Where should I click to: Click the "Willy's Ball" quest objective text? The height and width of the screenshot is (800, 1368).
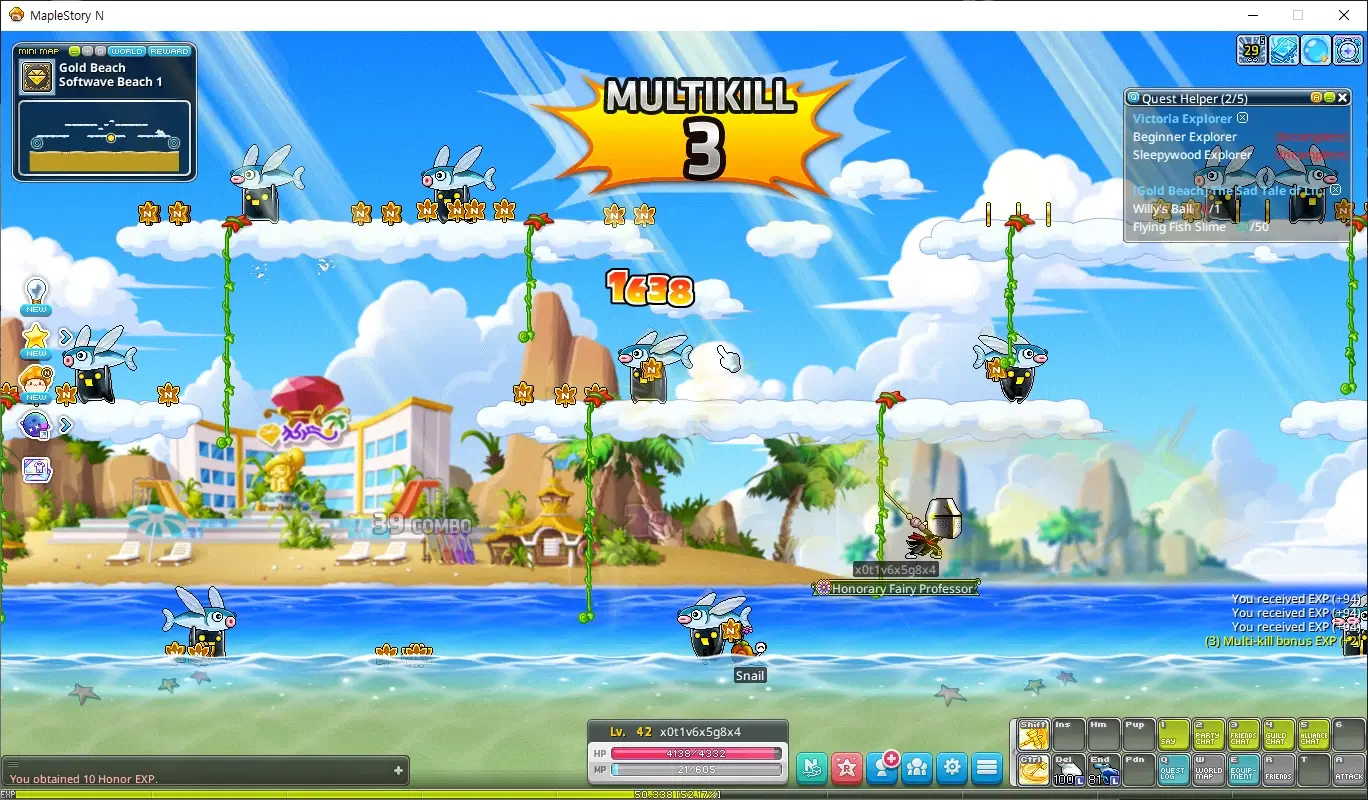tap(1163, 209)
